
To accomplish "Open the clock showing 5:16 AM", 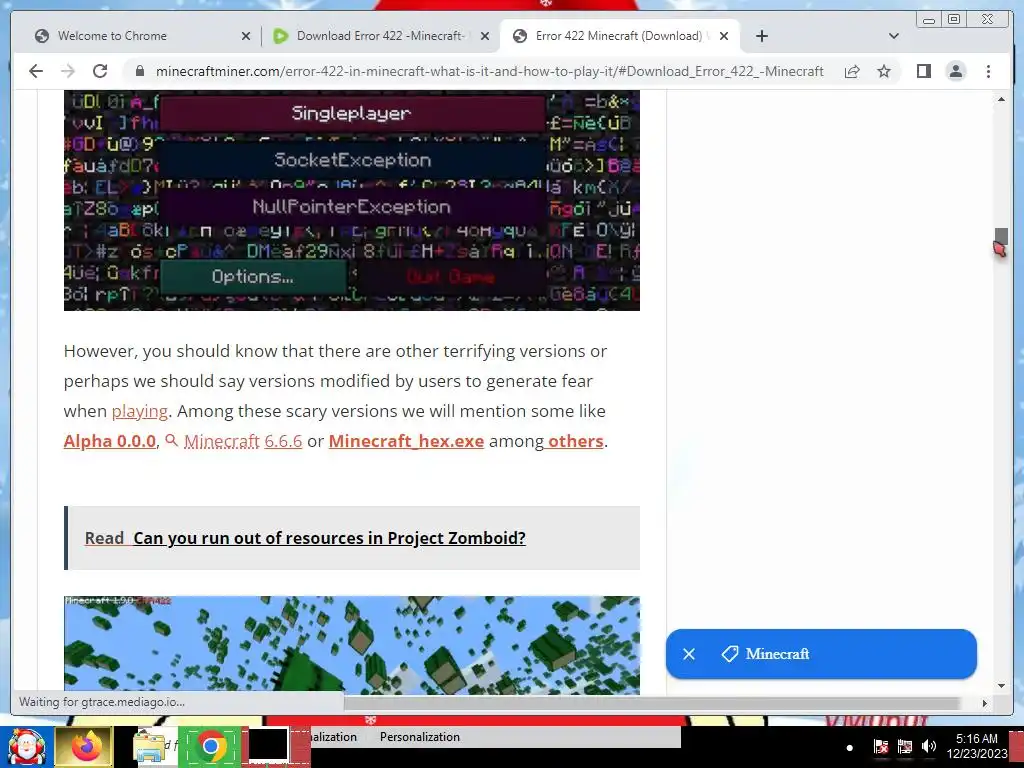I will click(976, 746).
